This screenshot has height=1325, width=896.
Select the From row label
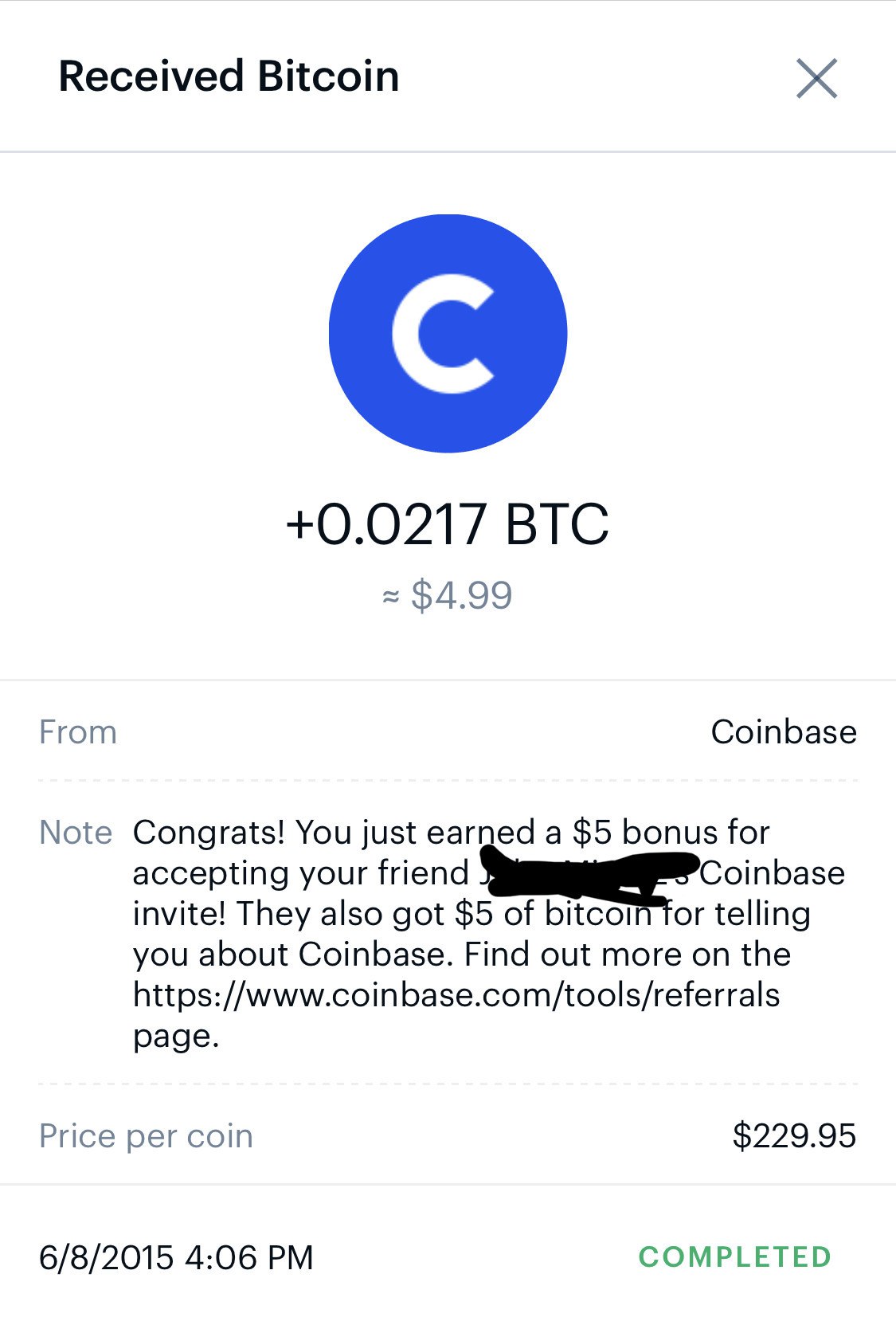click(x=78, y=732)
